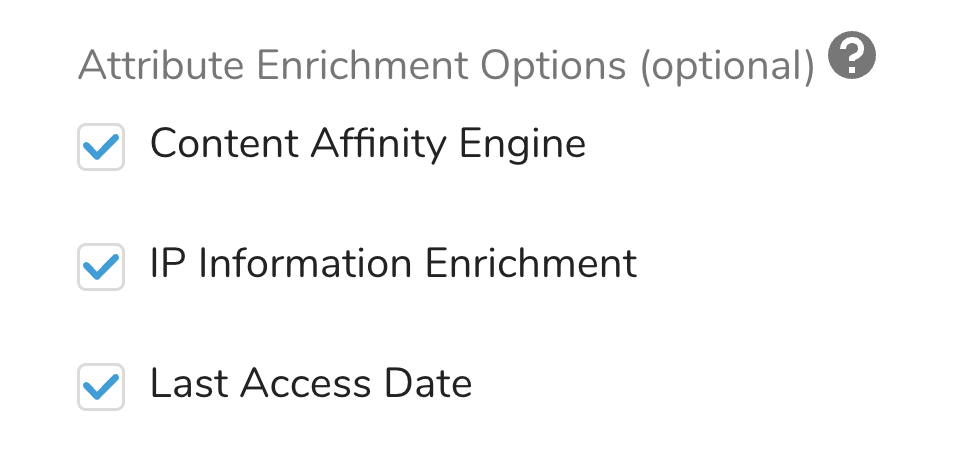Open help for Attribute Enrichment Options
Viewport: 976px width, 476px height.
tap(852, 57)
